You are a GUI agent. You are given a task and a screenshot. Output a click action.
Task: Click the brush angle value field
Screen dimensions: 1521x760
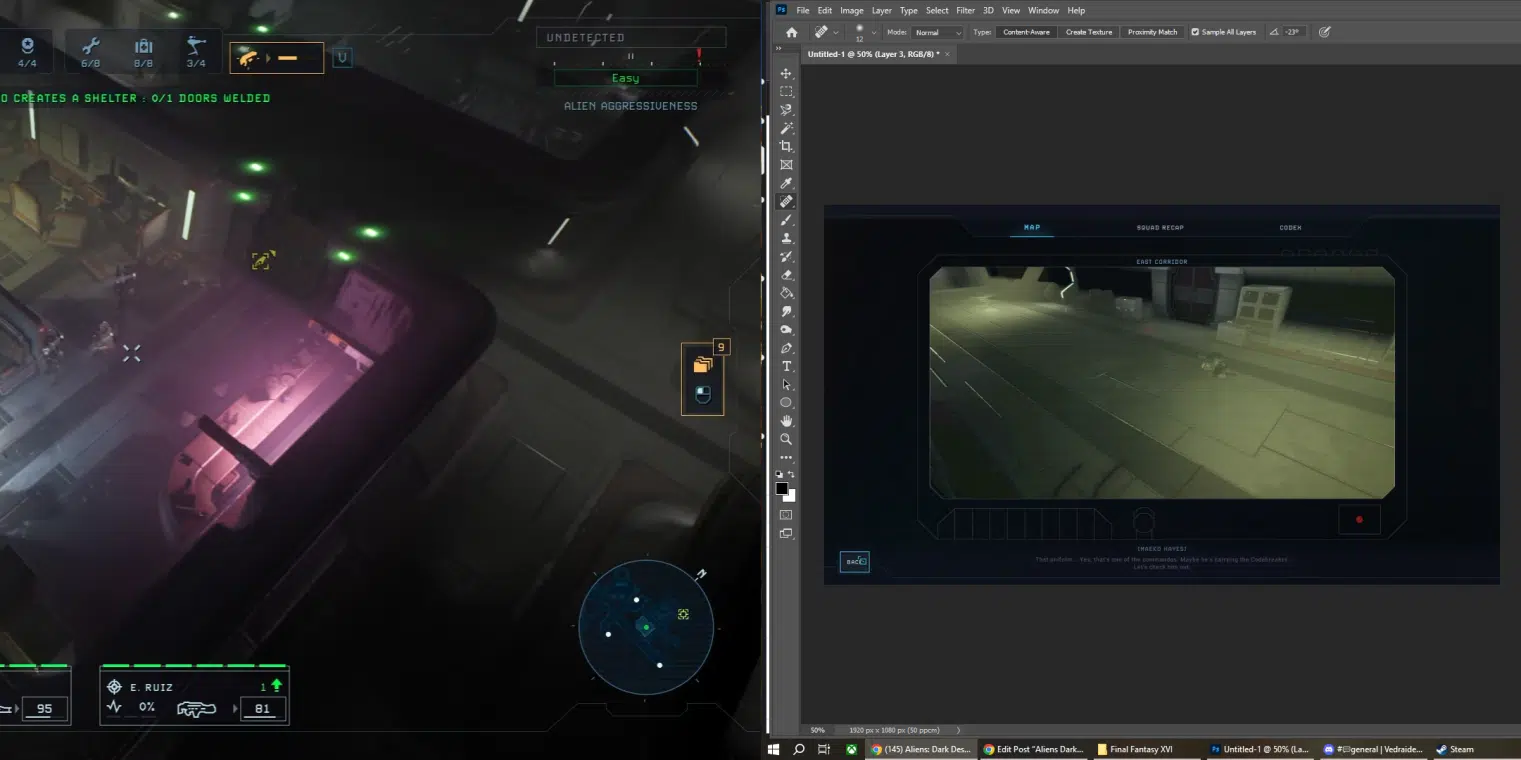[1293, 32]
